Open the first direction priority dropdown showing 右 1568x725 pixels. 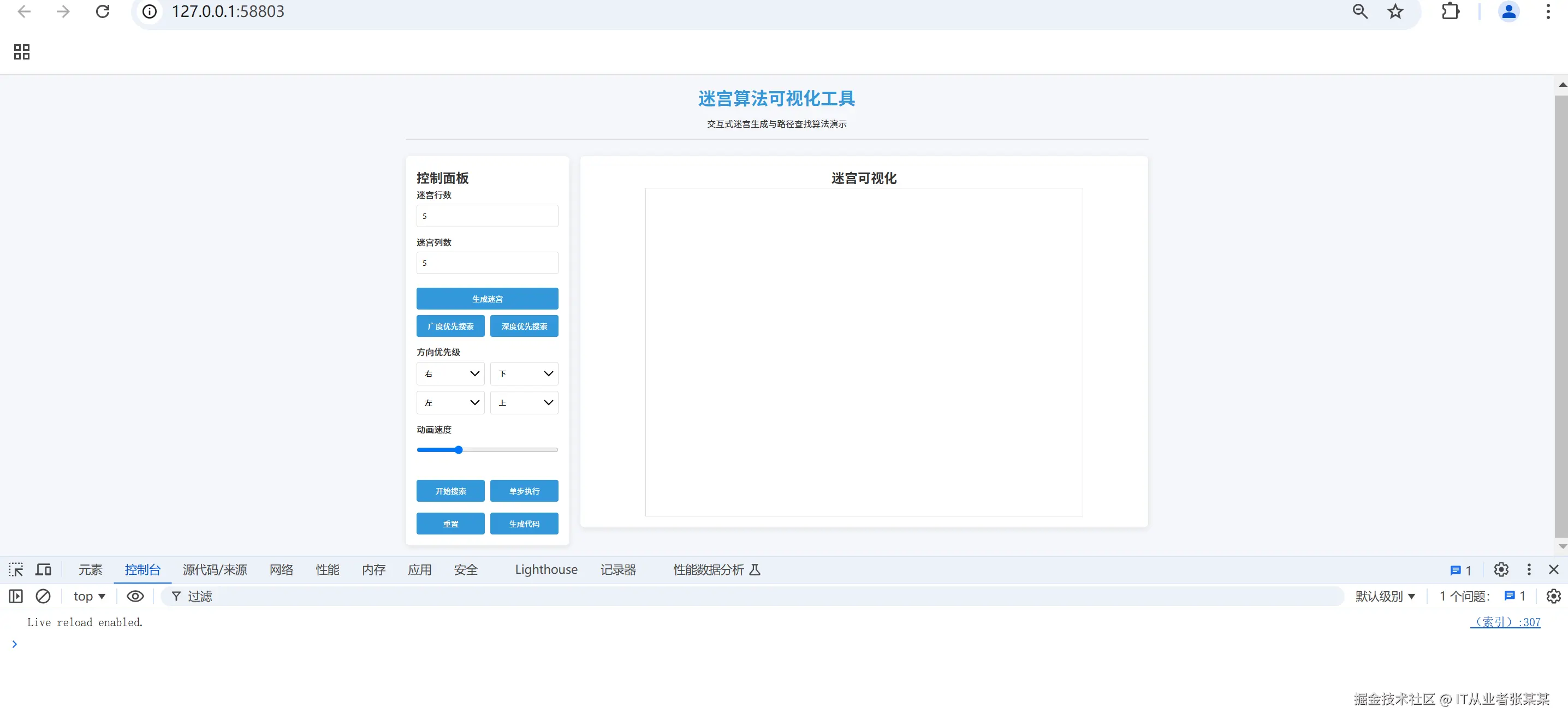pos(450,374)
